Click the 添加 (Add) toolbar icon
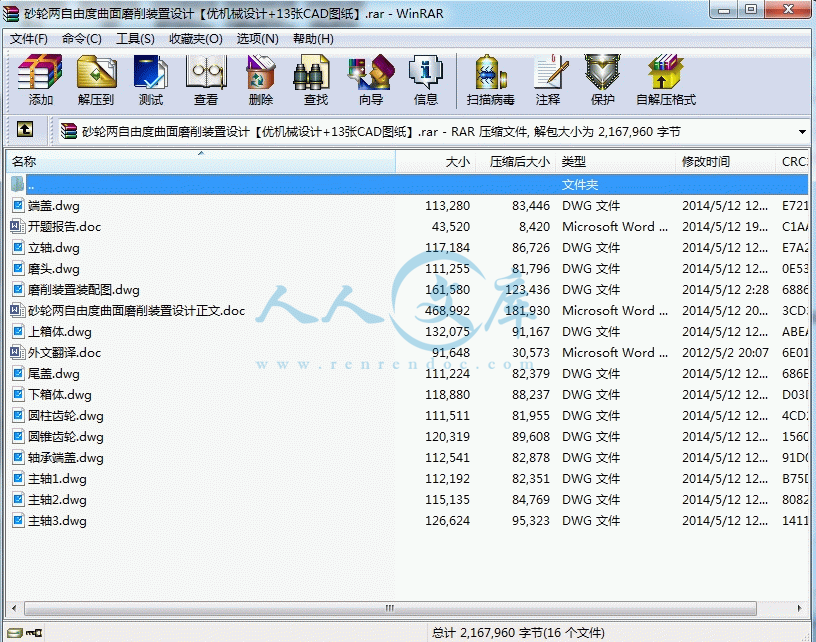Screen dimensions: 816x642 [40, 80]
